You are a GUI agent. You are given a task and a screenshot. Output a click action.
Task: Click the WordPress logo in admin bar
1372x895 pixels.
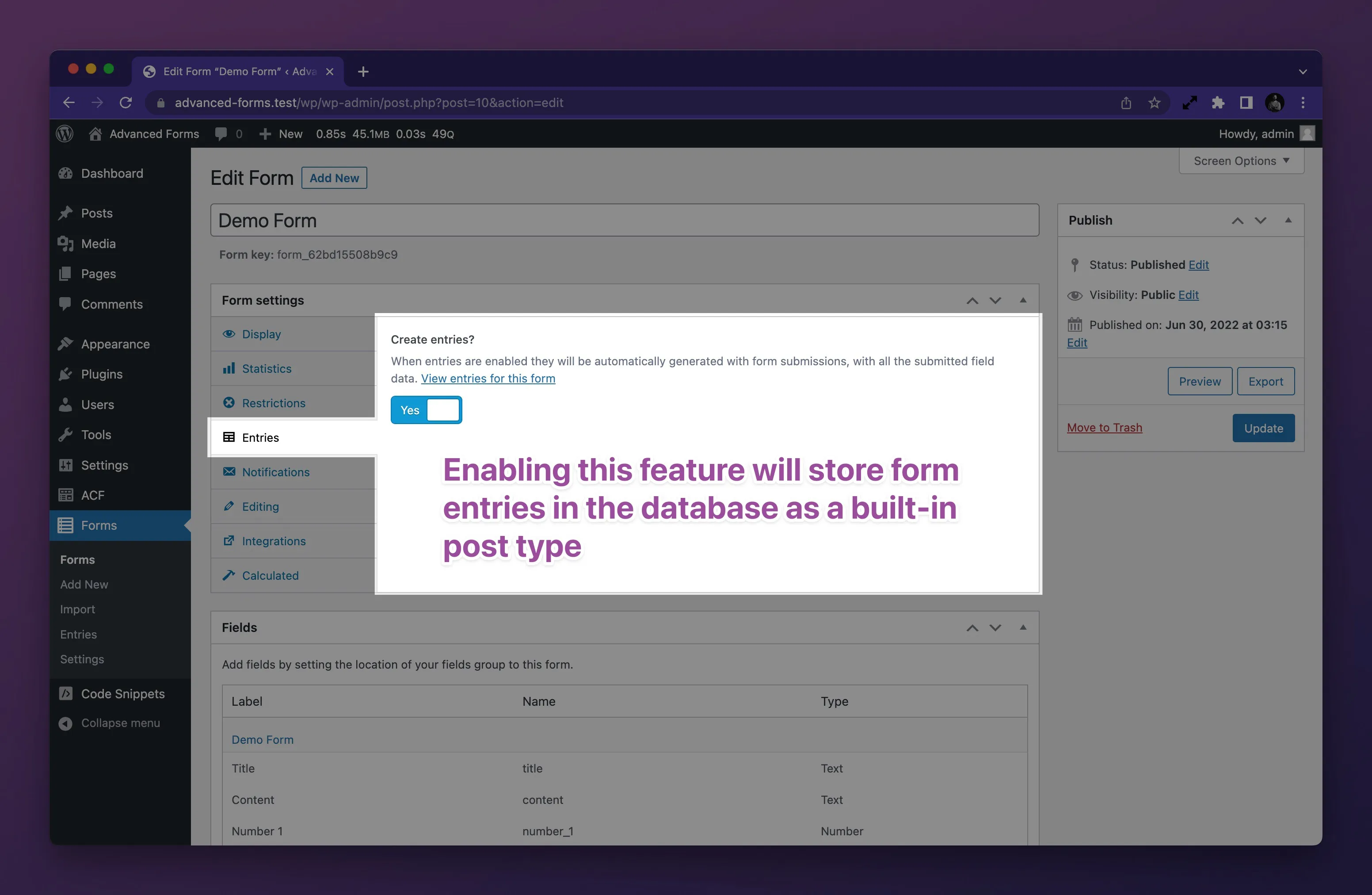(65, 134)
